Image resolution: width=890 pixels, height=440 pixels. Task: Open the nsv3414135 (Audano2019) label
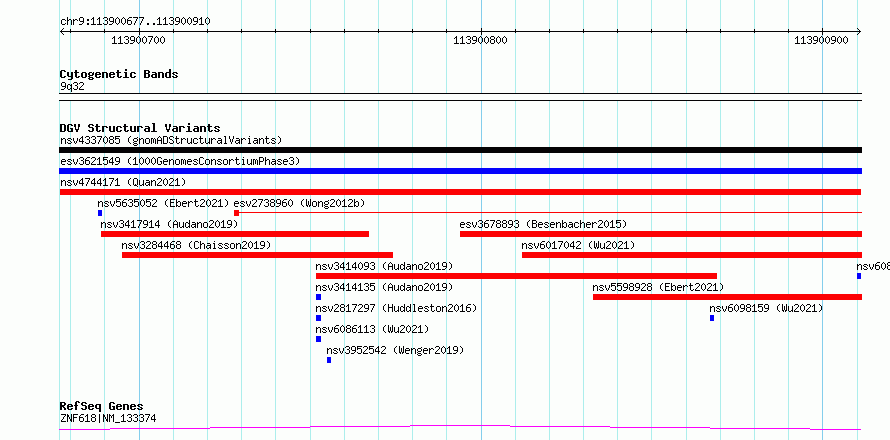(384, 287)
